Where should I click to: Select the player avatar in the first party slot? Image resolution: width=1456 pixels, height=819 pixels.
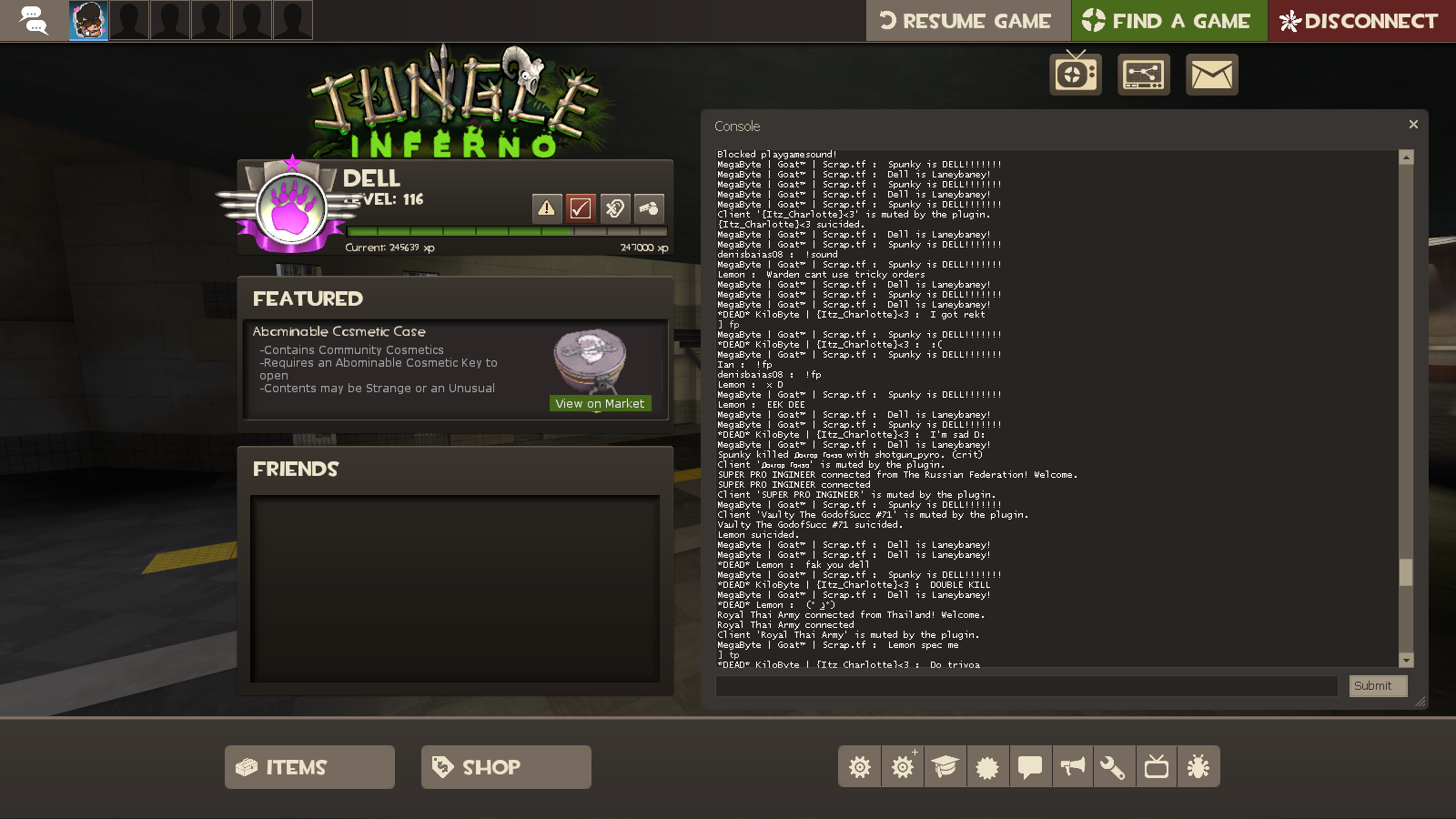coord(88,20)
